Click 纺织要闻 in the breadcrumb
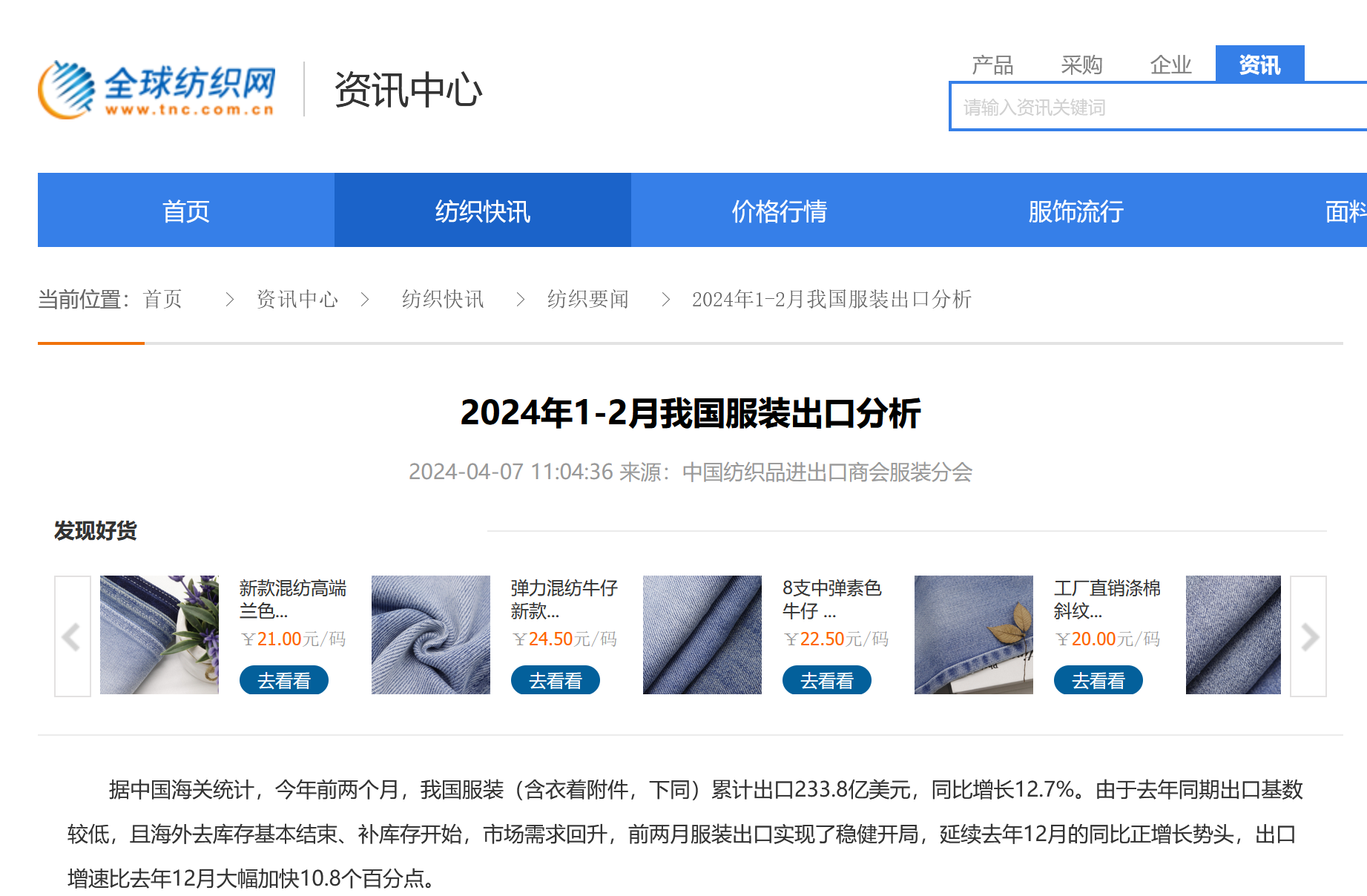The width and height of the screenshot is (1367, 896). pos(588,299)
